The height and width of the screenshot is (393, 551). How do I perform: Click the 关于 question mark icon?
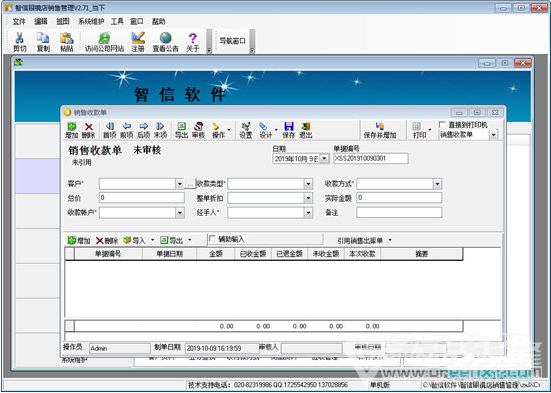pyautogui.click(x=193, y=38)
